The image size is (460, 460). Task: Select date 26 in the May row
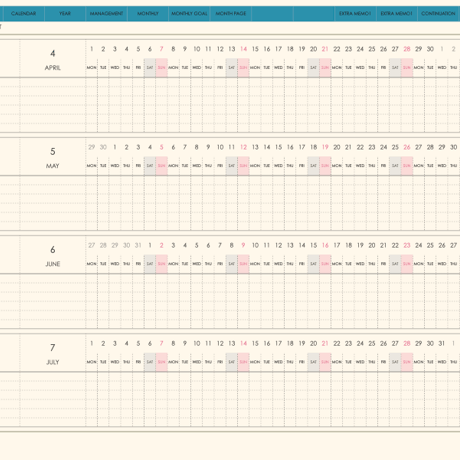[x=407, y=147]
